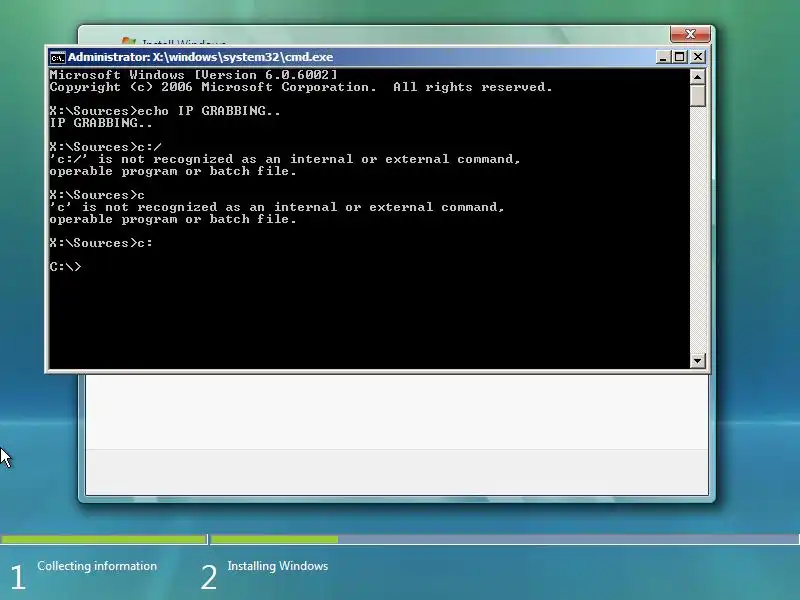Open the cmd.exe system menu icon
This screenshot has width=800, height=600.
click(x=57, y=57)
